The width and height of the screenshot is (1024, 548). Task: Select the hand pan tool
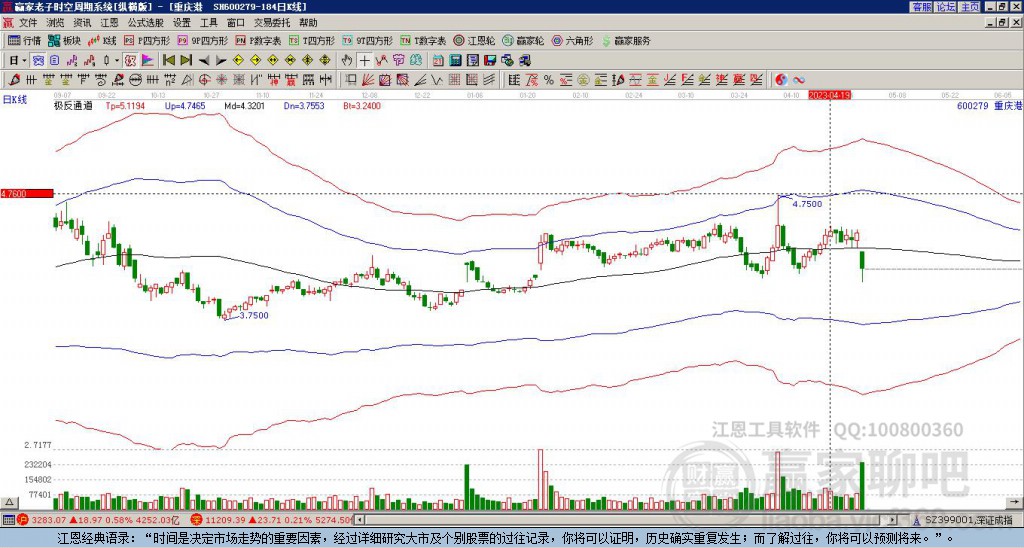347,60
